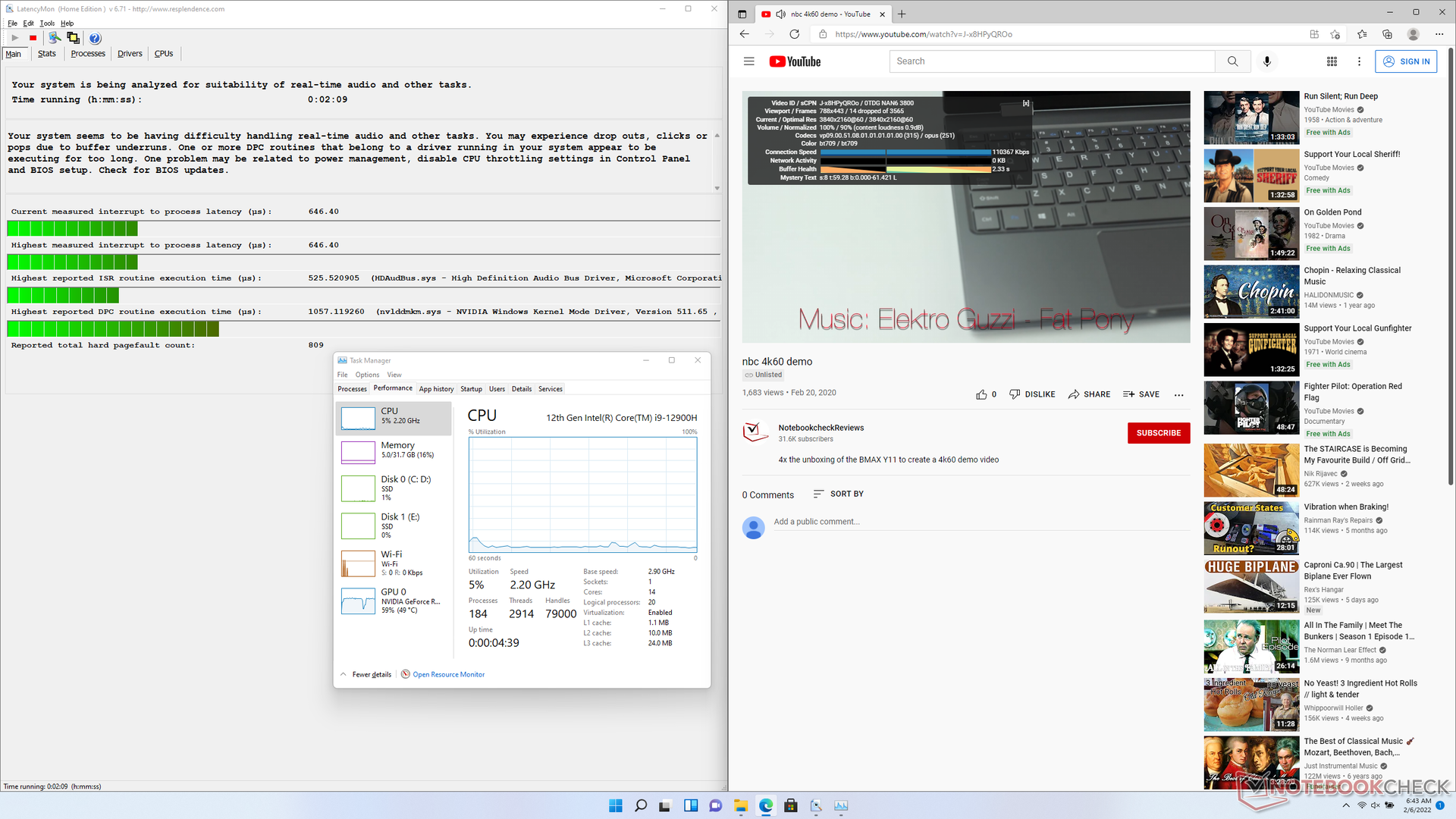
Task: Collapse Task Manager with Fewer details
Action: 371,674
